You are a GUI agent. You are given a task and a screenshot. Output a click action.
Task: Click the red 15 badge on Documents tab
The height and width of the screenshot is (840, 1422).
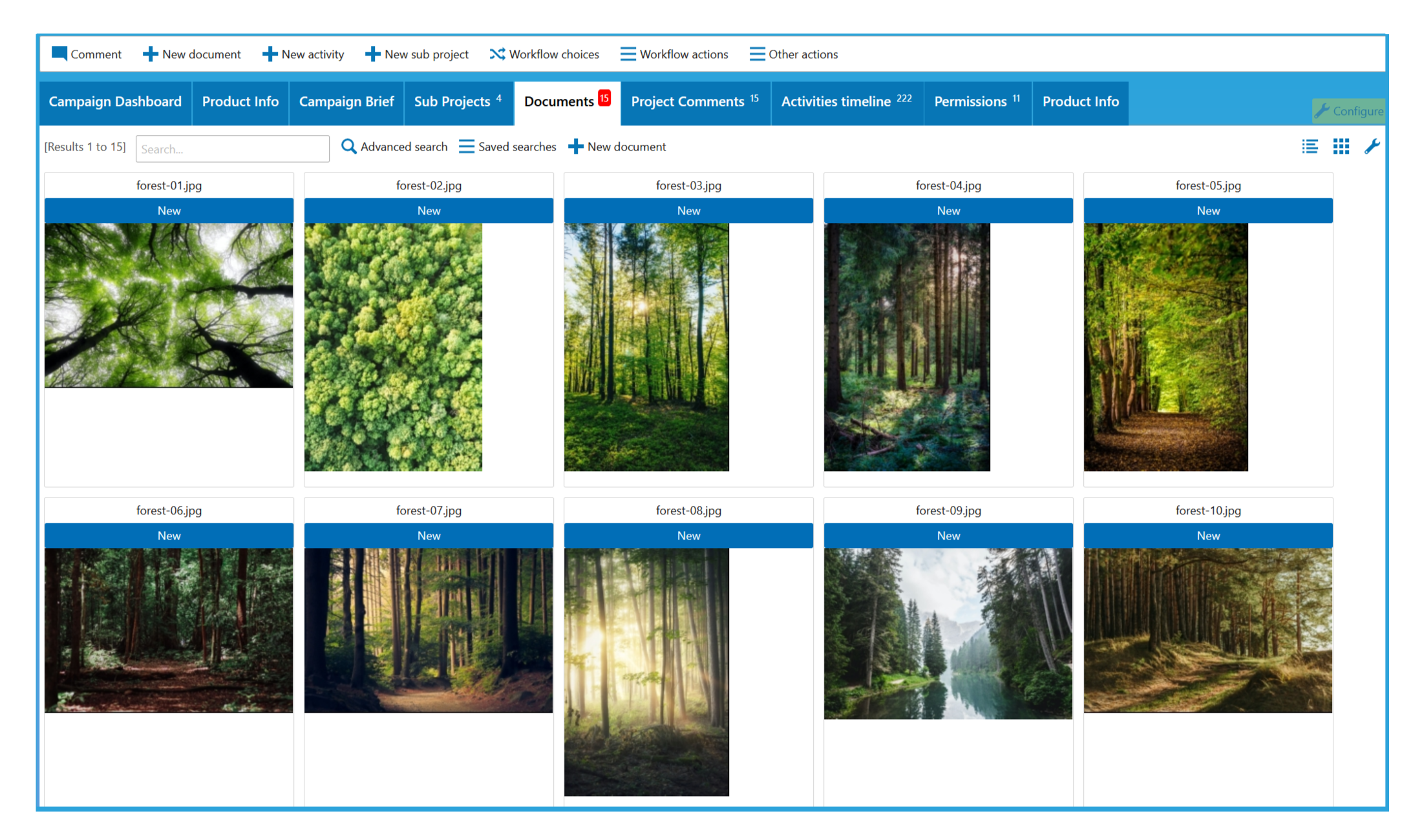click(604, 98)
